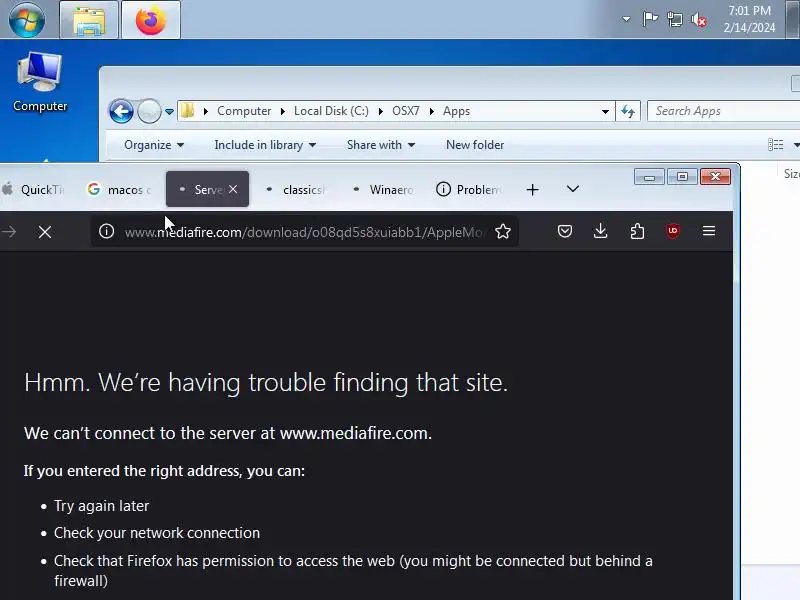Viewport: 800px width, 600px height.
Task: Open the Firefox extensions menu
Action: (x=637, y=231)
